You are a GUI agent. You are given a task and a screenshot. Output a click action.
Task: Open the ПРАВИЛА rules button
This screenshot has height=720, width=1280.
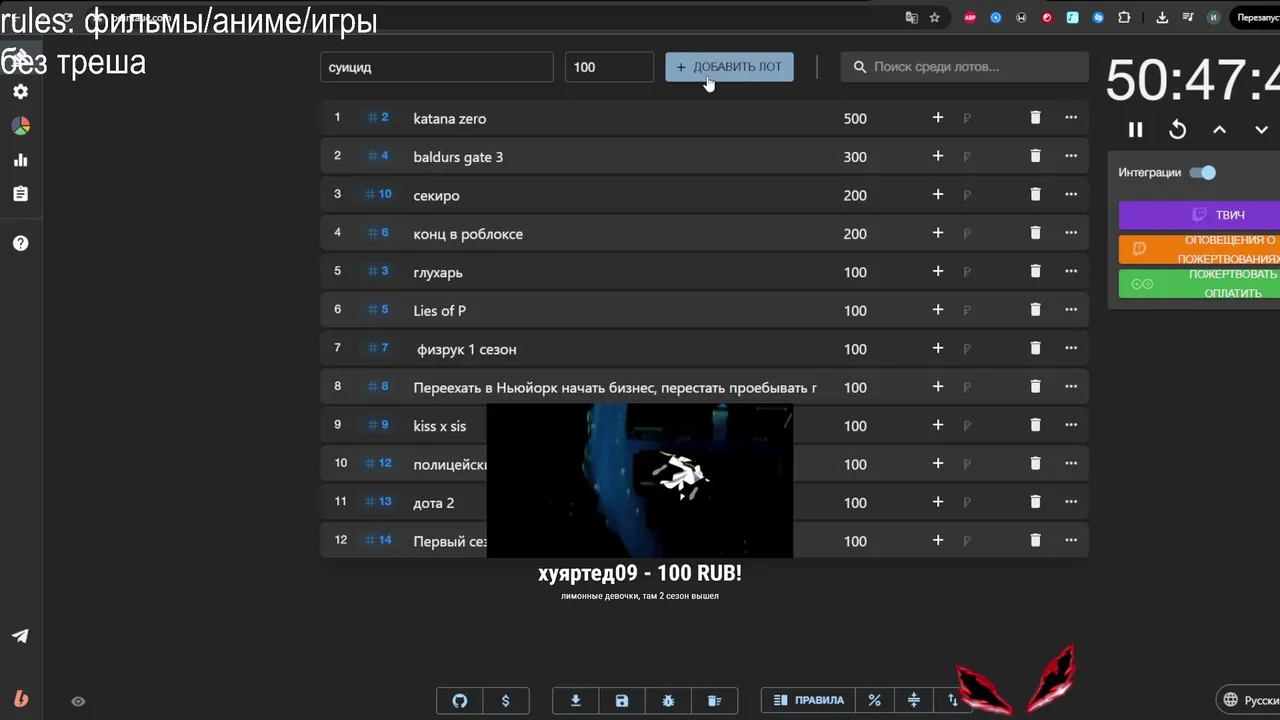point(809,700)
